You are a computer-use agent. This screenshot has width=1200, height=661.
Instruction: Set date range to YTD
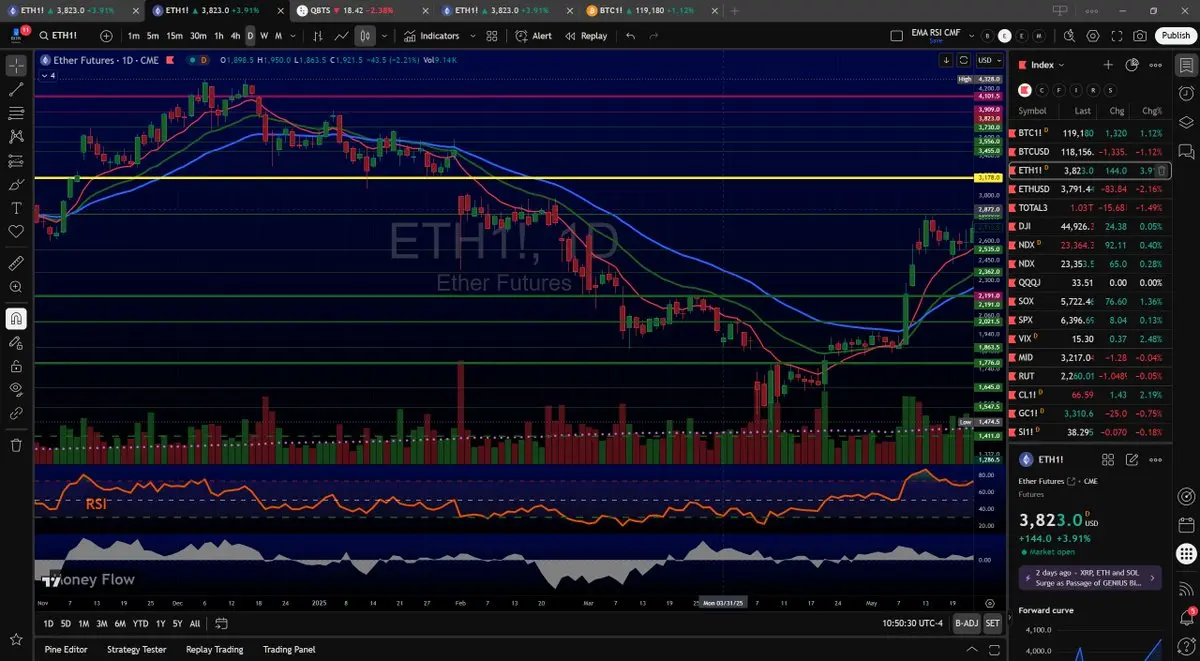pyautogui.click(x=140, y=623)
